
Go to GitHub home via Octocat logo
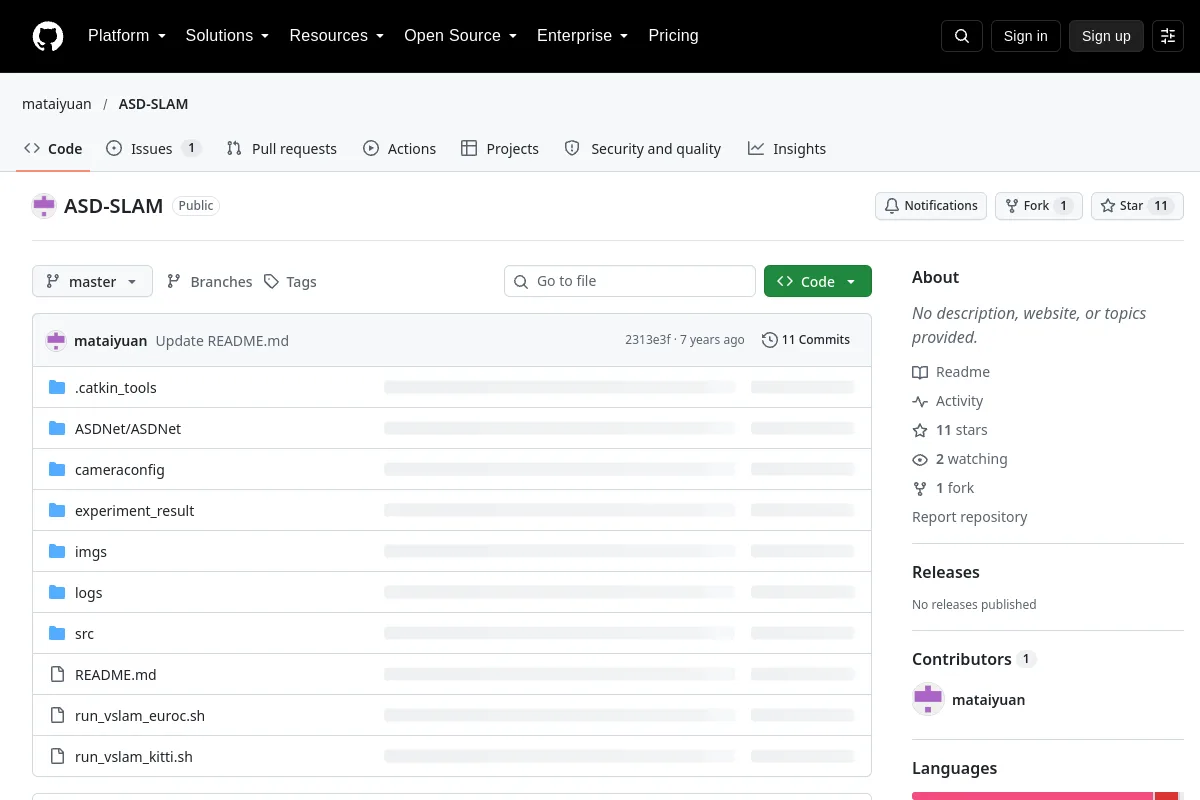pyautogui.click(x=48, y=36)
